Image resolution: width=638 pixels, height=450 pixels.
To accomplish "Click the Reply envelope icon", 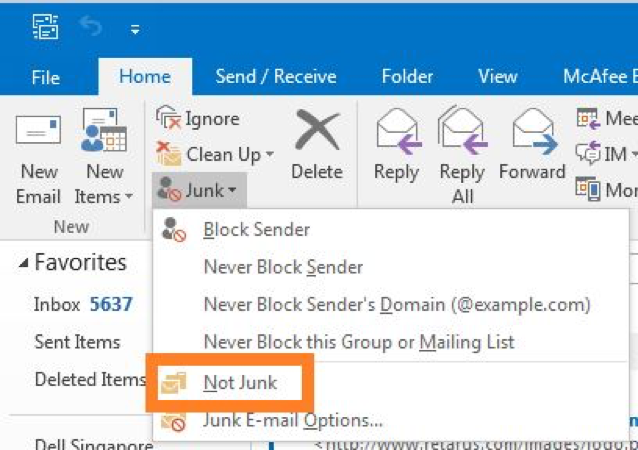I will (398, 131).
